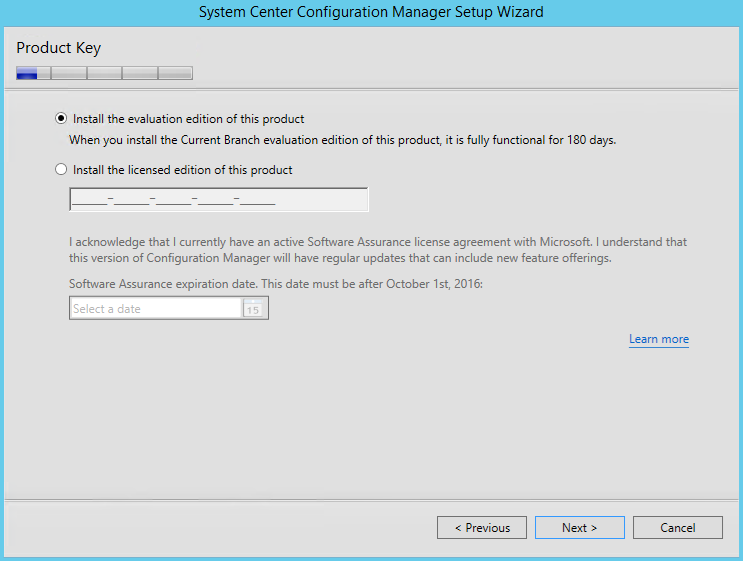Click the Software Assurance acknowledgment paragraph

(378, 250)
